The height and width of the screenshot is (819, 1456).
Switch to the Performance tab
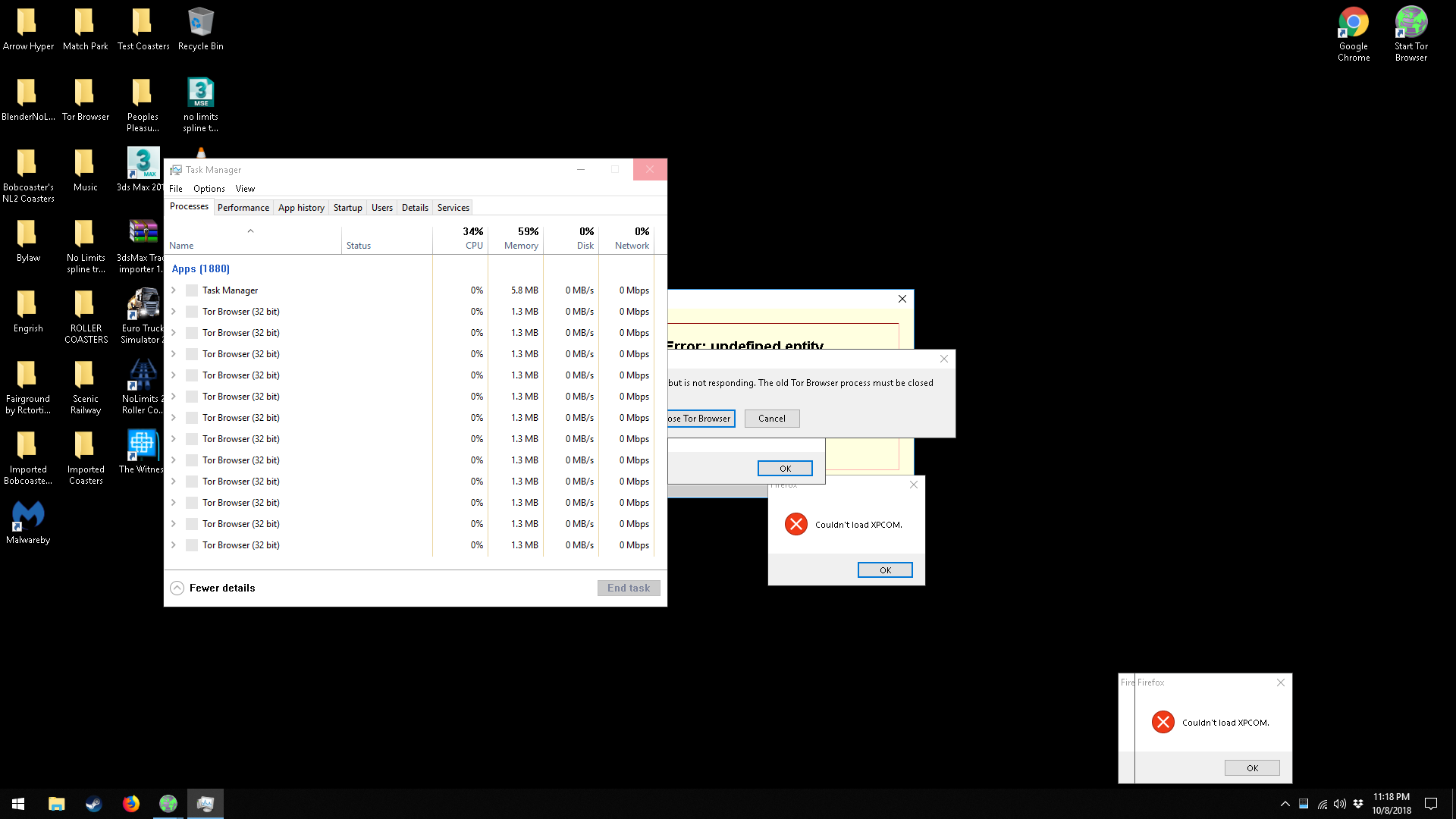(243, 208)
